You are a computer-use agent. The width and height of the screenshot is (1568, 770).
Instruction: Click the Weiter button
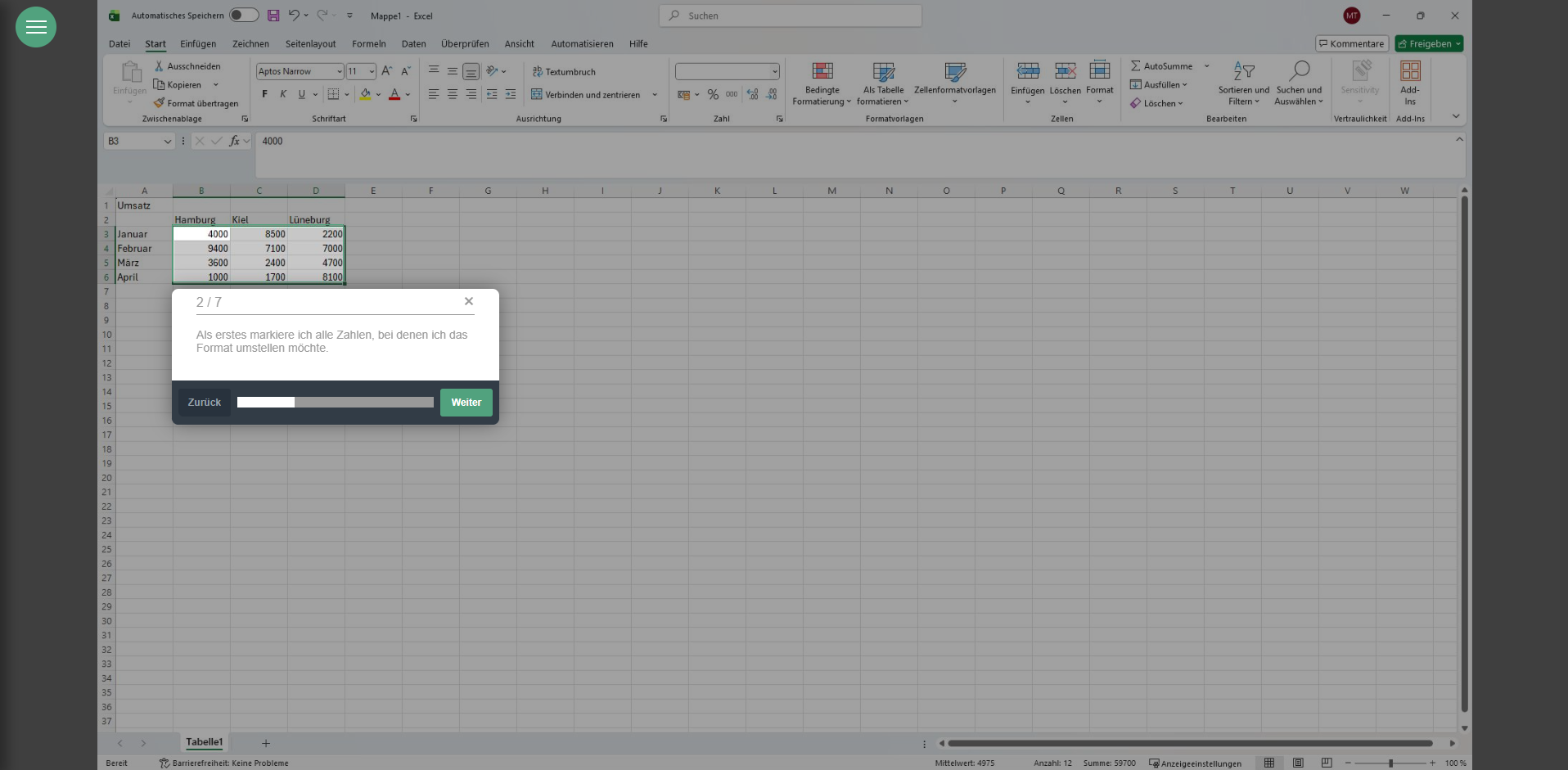(x=466, y=403)
